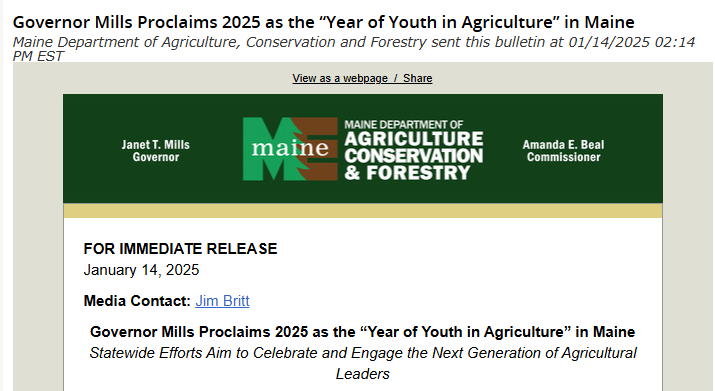
Task: Click the Janet T. Mills Governor banner text
Action: point(155,151)
